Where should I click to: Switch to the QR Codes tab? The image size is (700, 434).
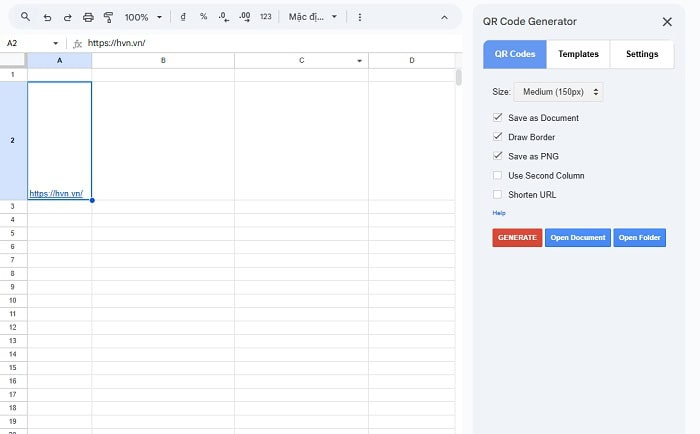pyautogui.click(x=515, y=54)
